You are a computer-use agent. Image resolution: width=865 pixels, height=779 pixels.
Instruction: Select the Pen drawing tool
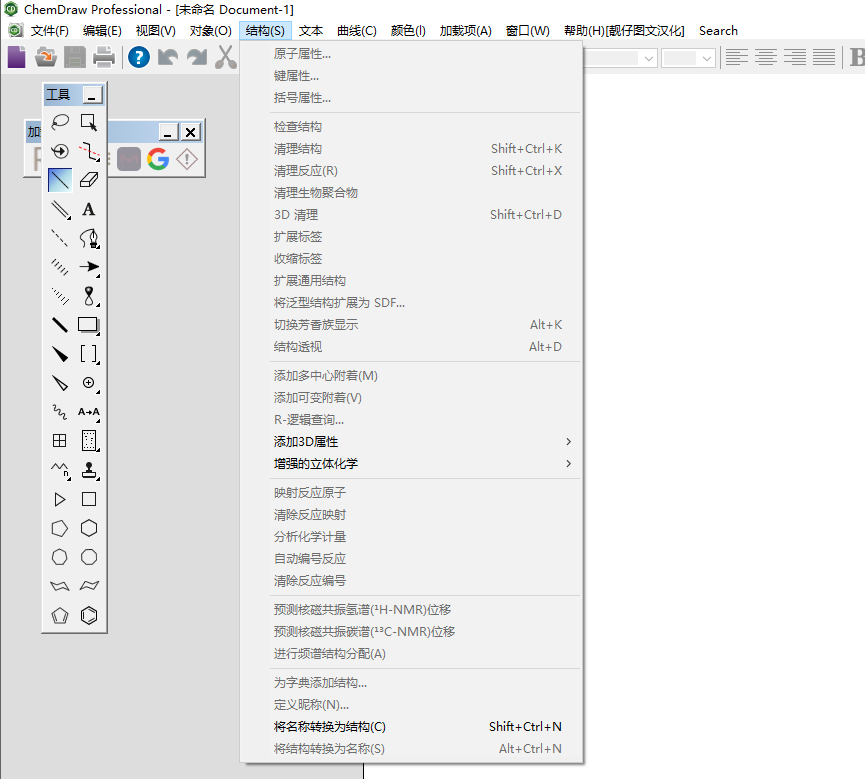pyautogui.click(x=89, y=238)
